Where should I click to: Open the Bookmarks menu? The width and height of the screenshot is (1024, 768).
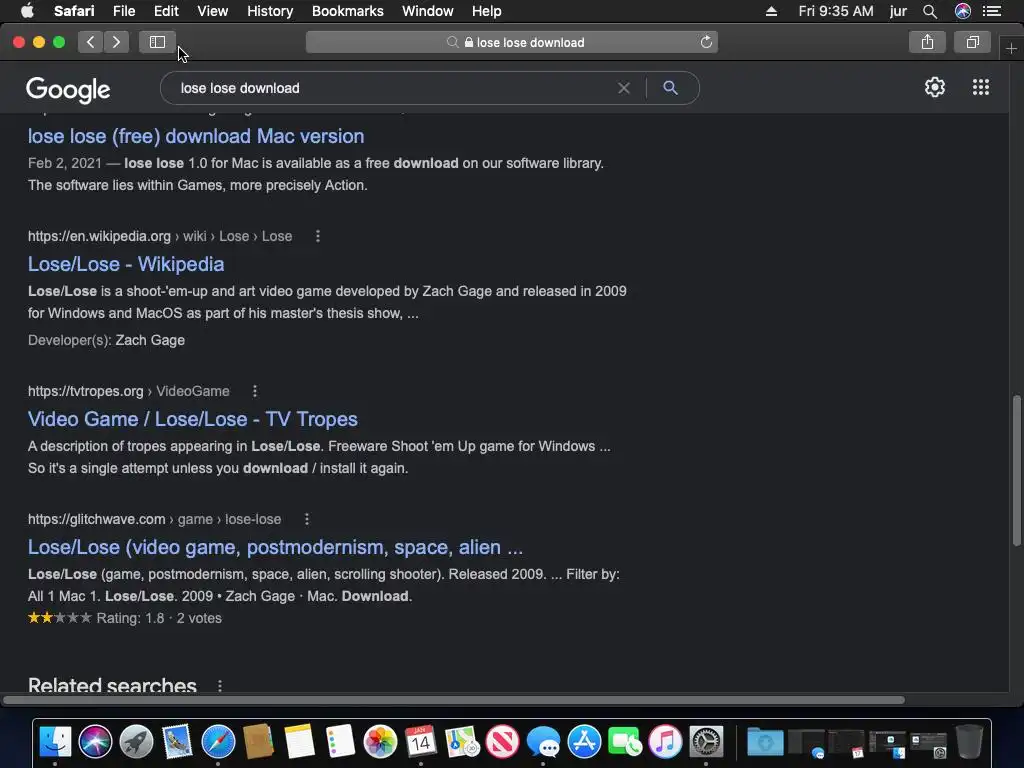click(x=347, y=11)
